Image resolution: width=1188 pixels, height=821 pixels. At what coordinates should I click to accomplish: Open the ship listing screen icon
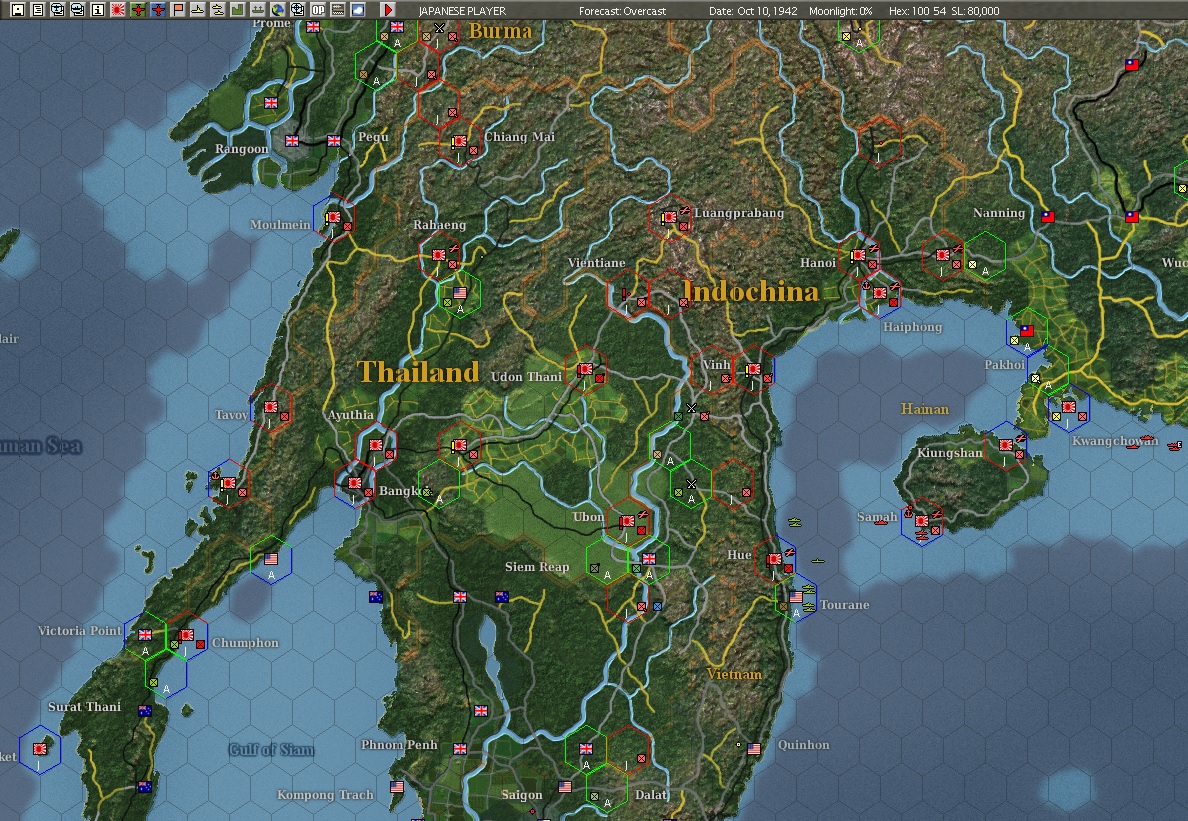point(77,10)
